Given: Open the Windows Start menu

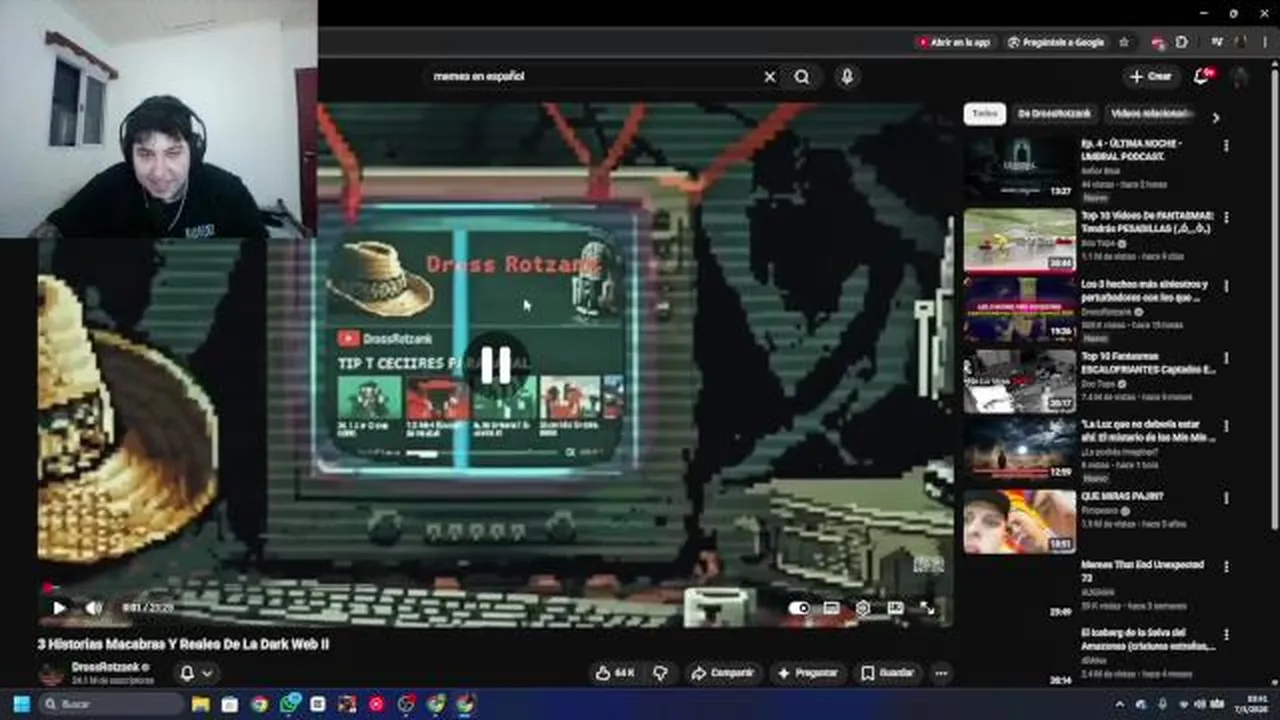Looking at the screenshot, I should tap(21, 704).
